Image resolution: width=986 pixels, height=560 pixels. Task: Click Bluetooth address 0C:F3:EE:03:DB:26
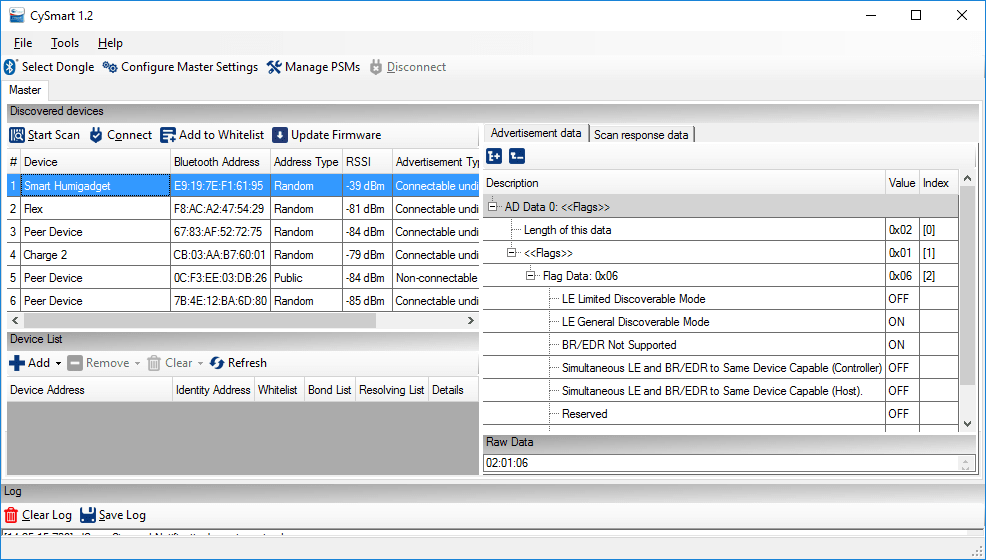(220, 278)
